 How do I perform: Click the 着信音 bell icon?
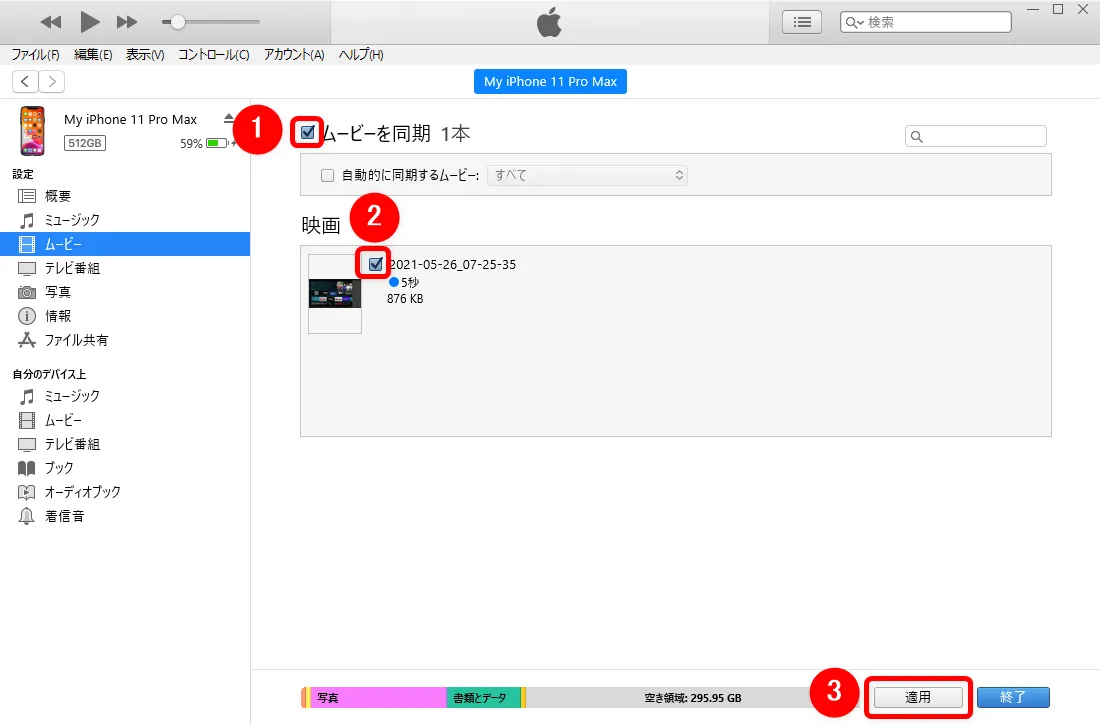click(x=27, y=516)
